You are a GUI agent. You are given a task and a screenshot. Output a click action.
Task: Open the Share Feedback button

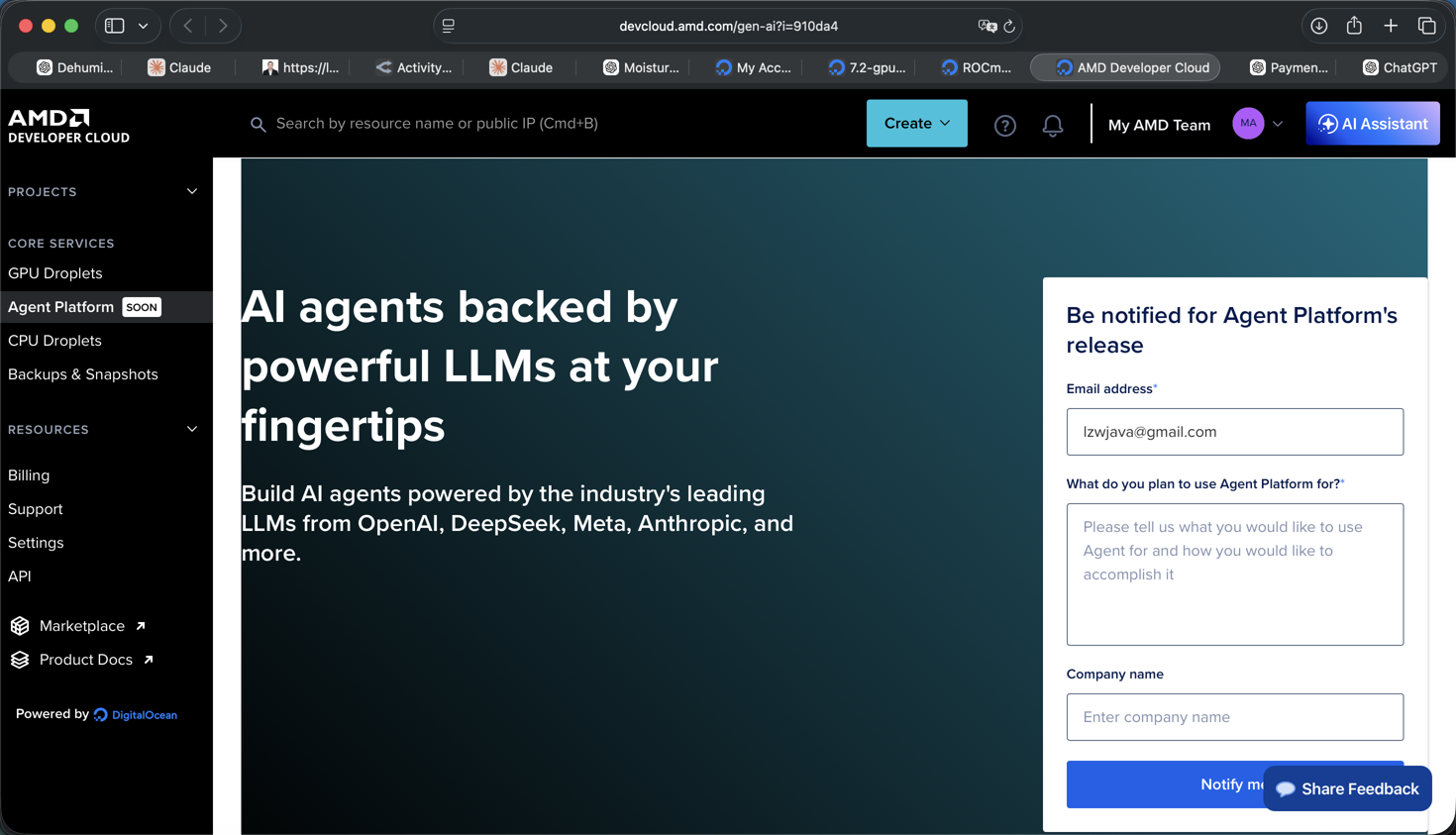(x=1347, y=788)
